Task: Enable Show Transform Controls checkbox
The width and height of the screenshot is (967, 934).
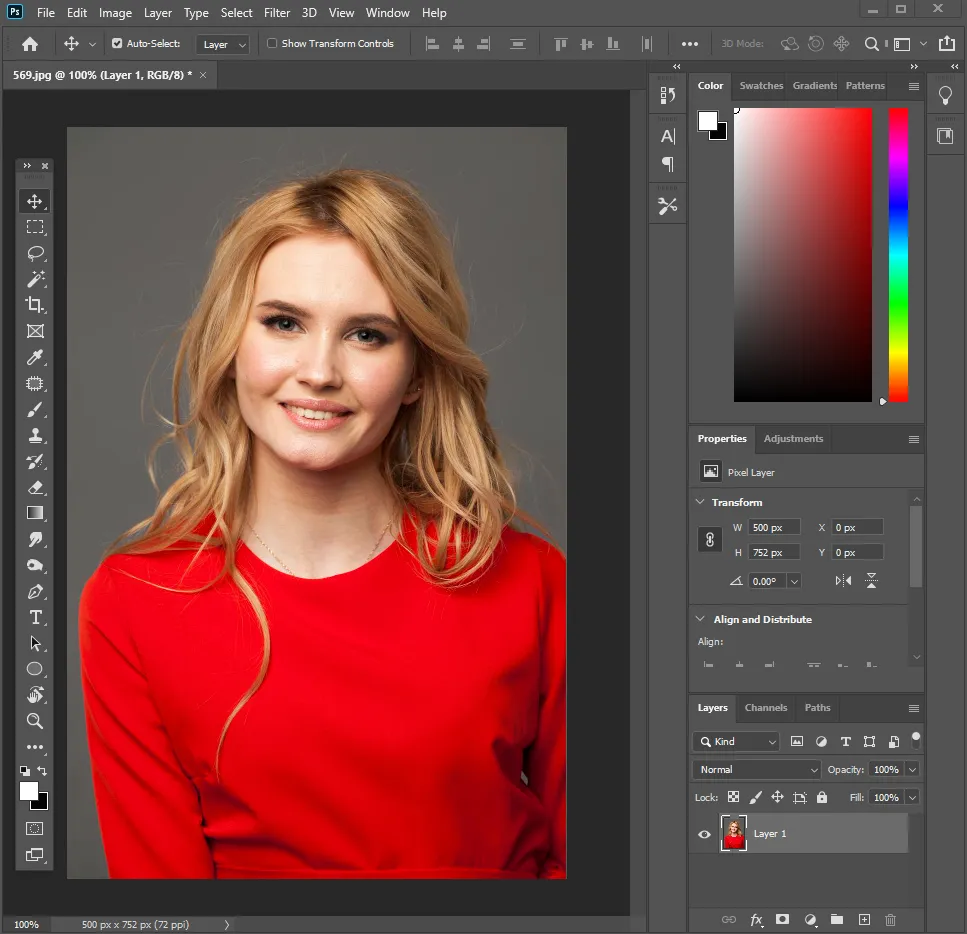Action: [272, 44]
